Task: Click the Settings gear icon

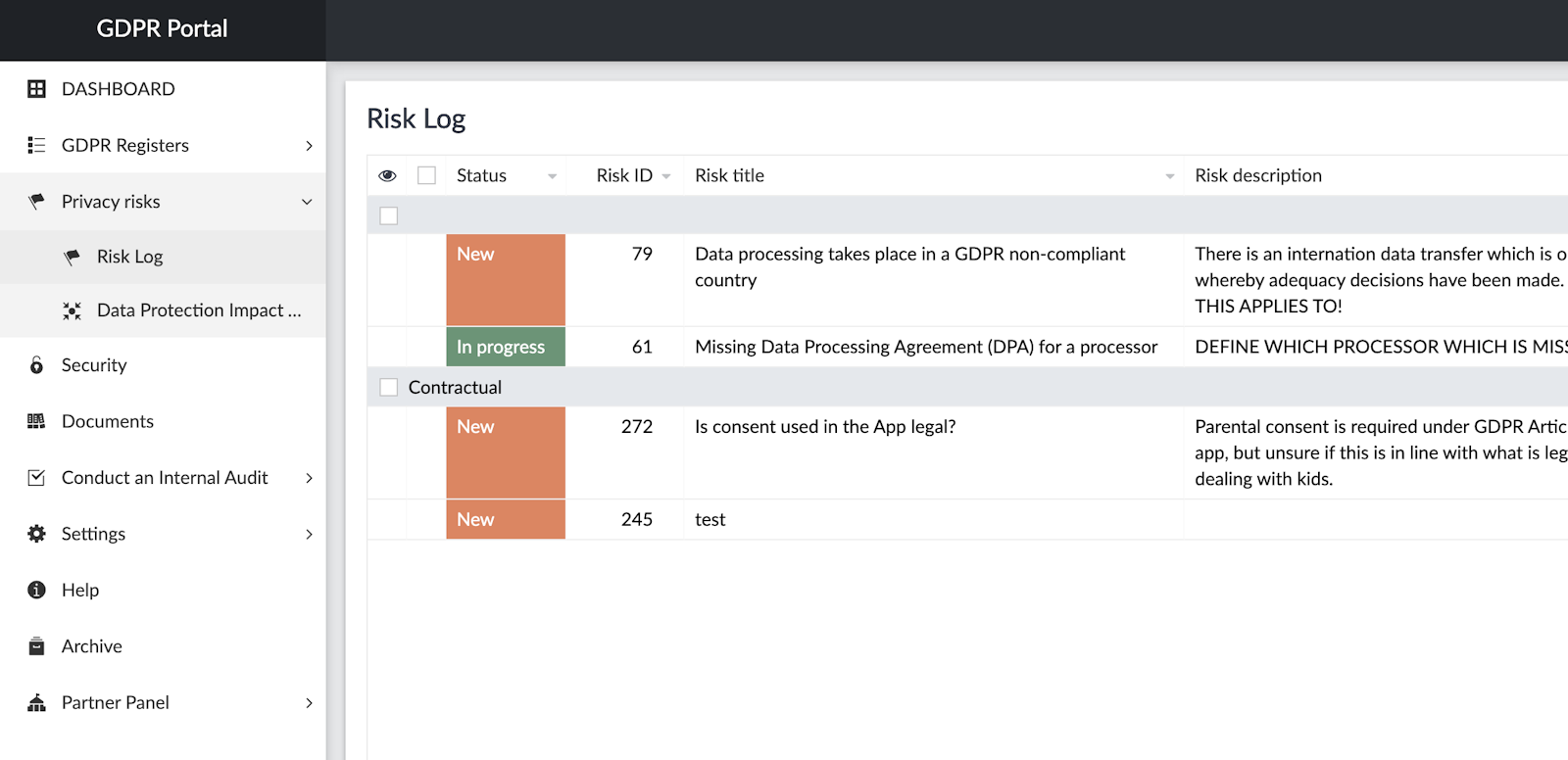Action: coord(36,534)
